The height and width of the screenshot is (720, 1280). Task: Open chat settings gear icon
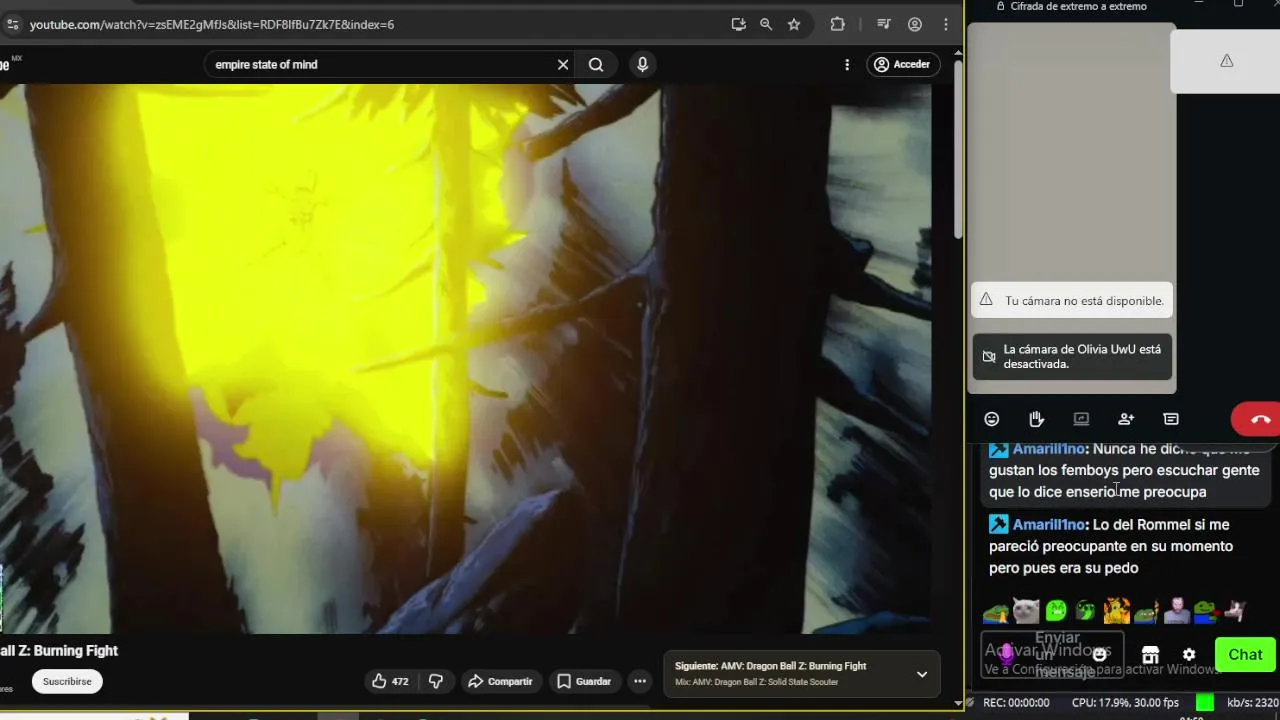(x=1189, y=655)
